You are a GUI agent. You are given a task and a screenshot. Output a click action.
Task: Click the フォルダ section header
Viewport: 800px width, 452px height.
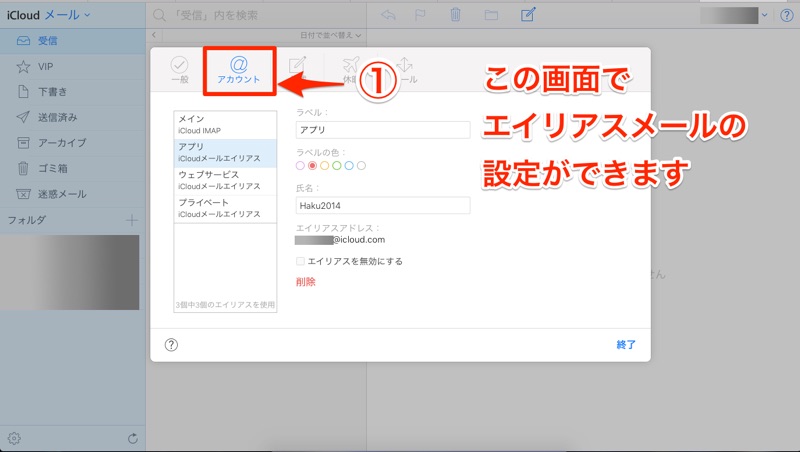(x=27, y=220)
